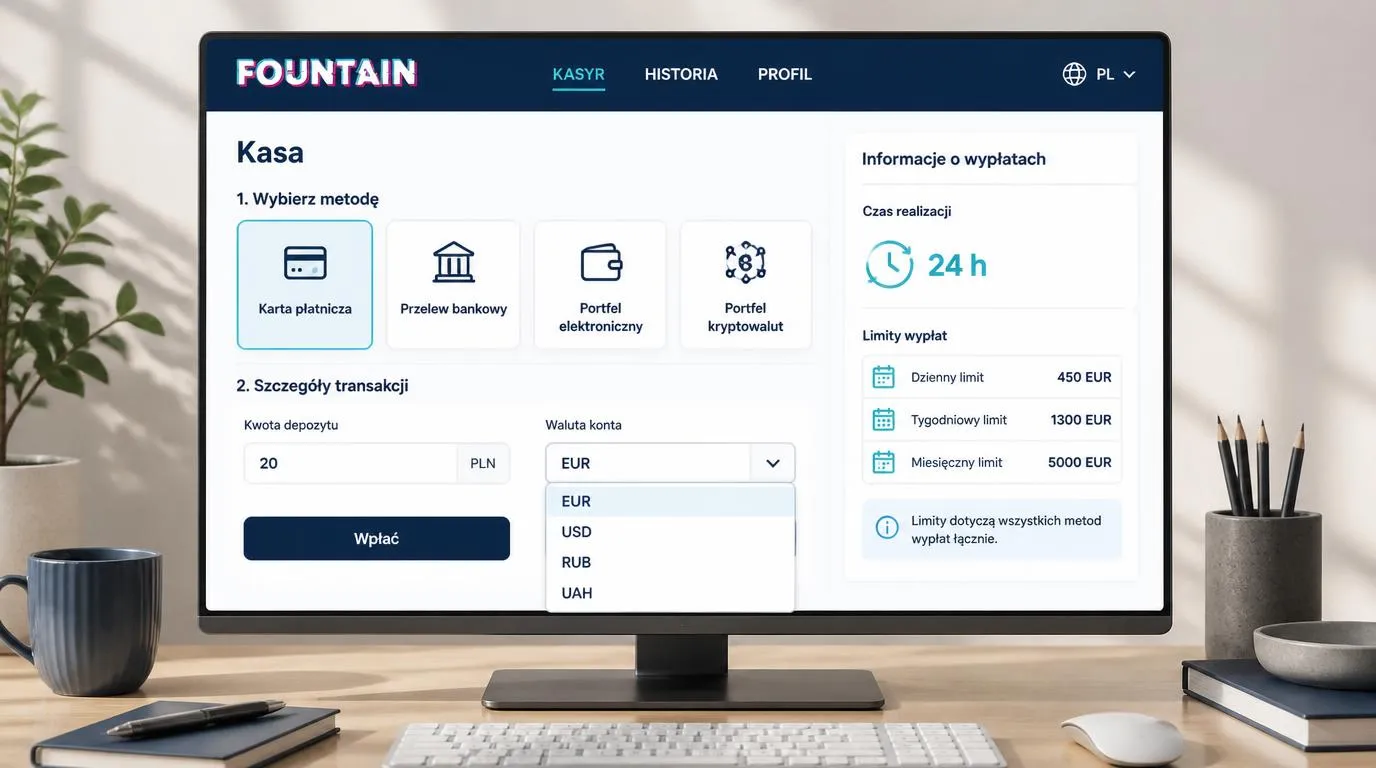1376x768 pixels.
Task: Click the Kasa page heading
Action: click(x=270, y=152)
